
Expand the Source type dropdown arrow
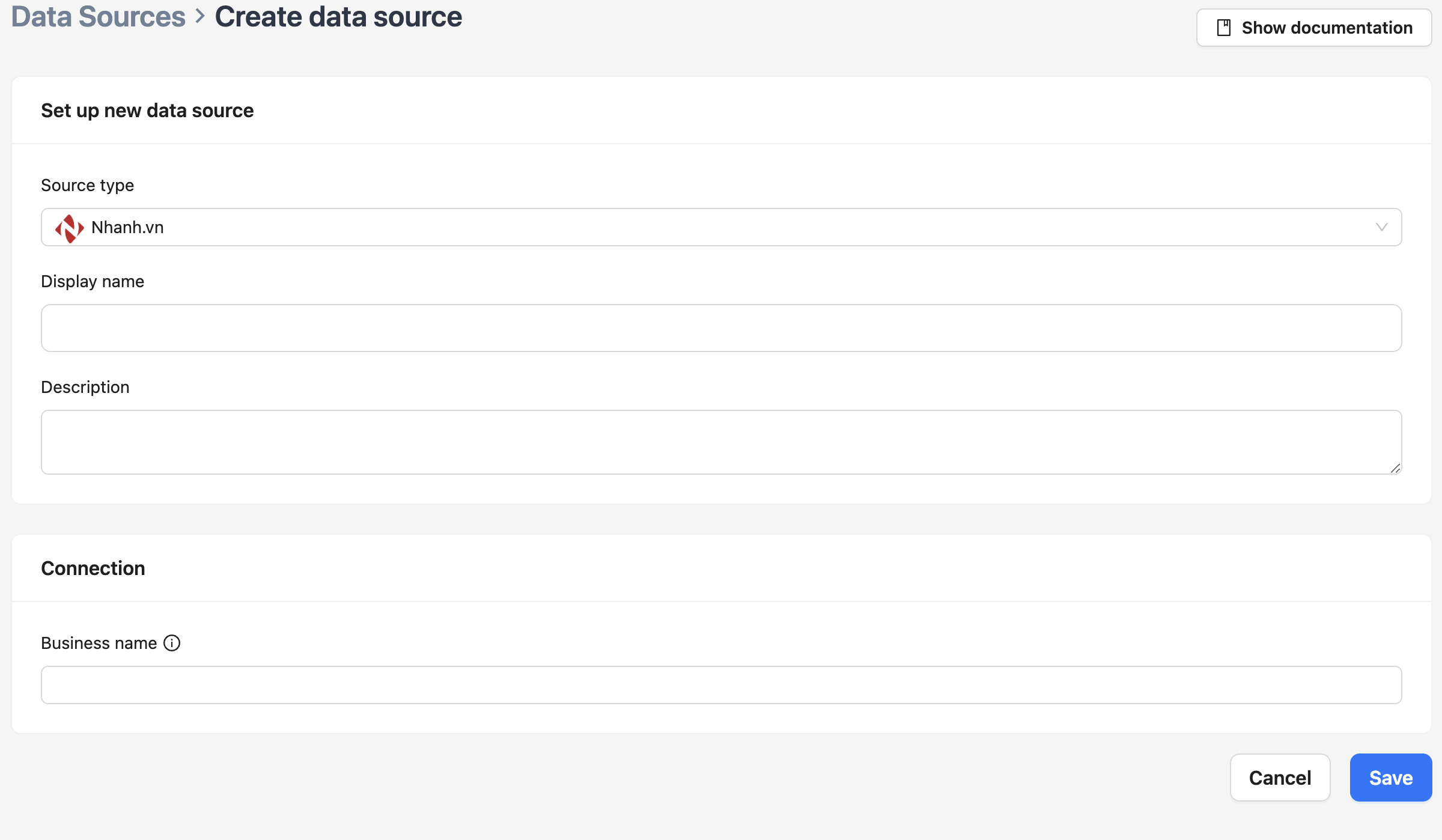[x=1381, y=227]
